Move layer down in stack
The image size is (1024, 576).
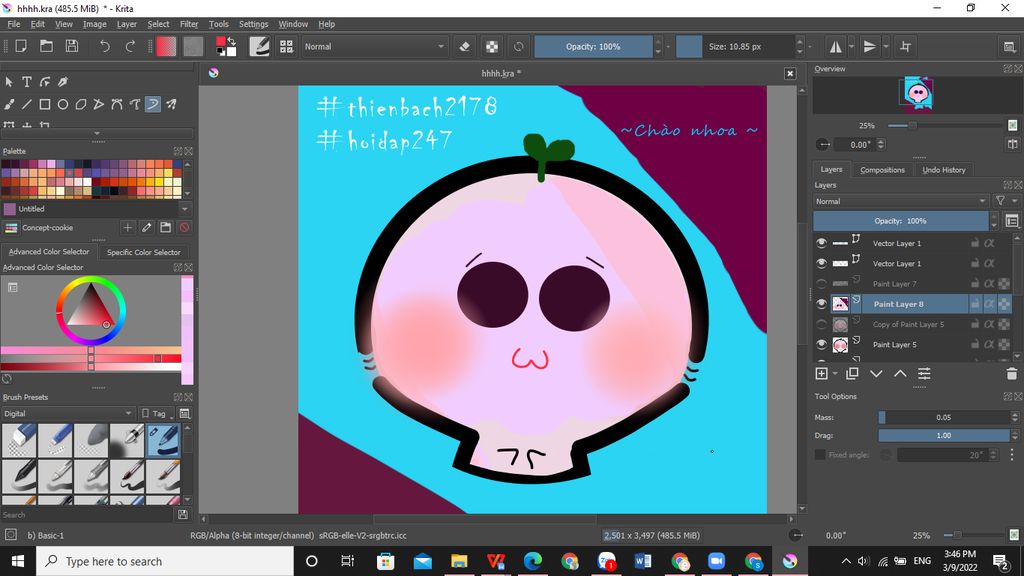[876, 374]
